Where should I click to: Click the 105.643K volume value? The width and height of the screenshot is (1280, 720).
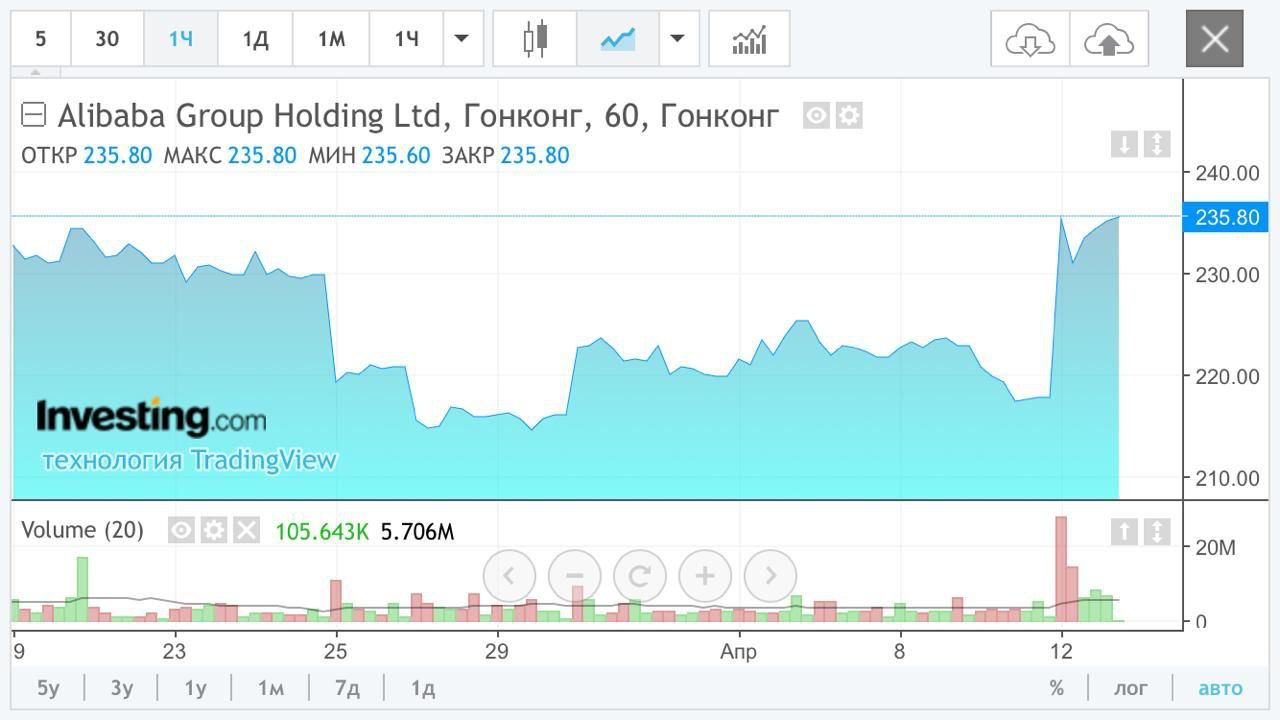pyautogui.click(x=322, y=532)
